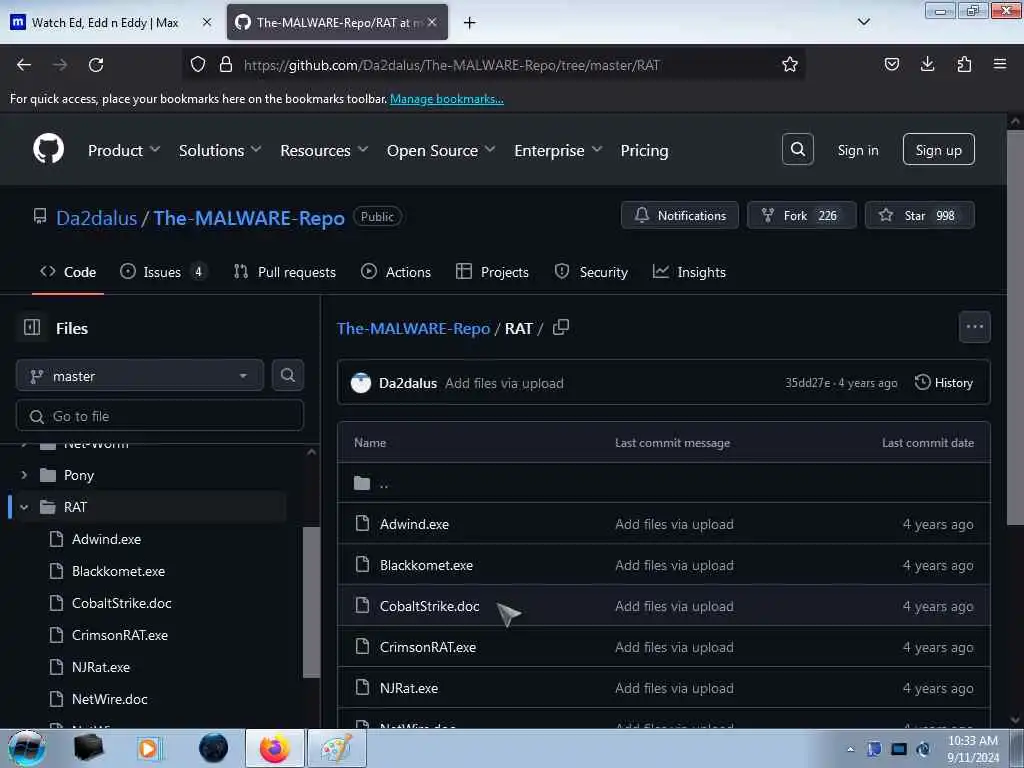Click Go to file search field
This screenshot has height=768, width=1024.
click(159, 416)
